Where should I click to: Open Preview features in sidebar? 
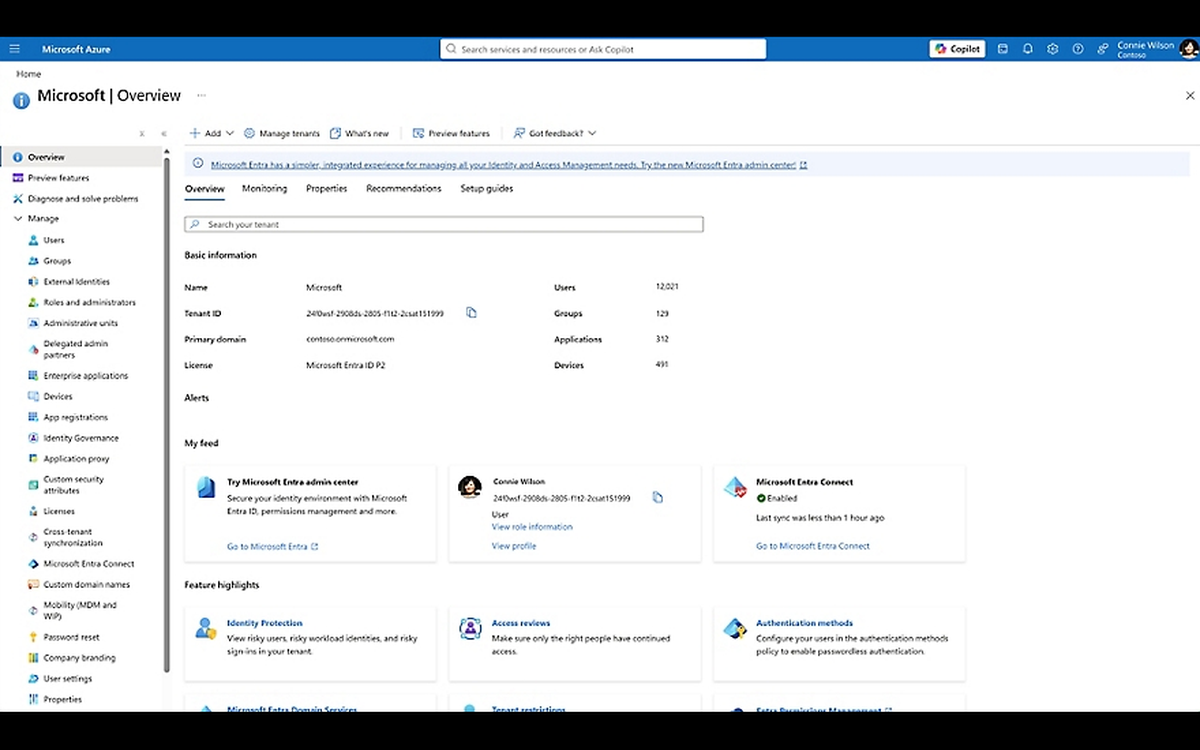point(58,178)
